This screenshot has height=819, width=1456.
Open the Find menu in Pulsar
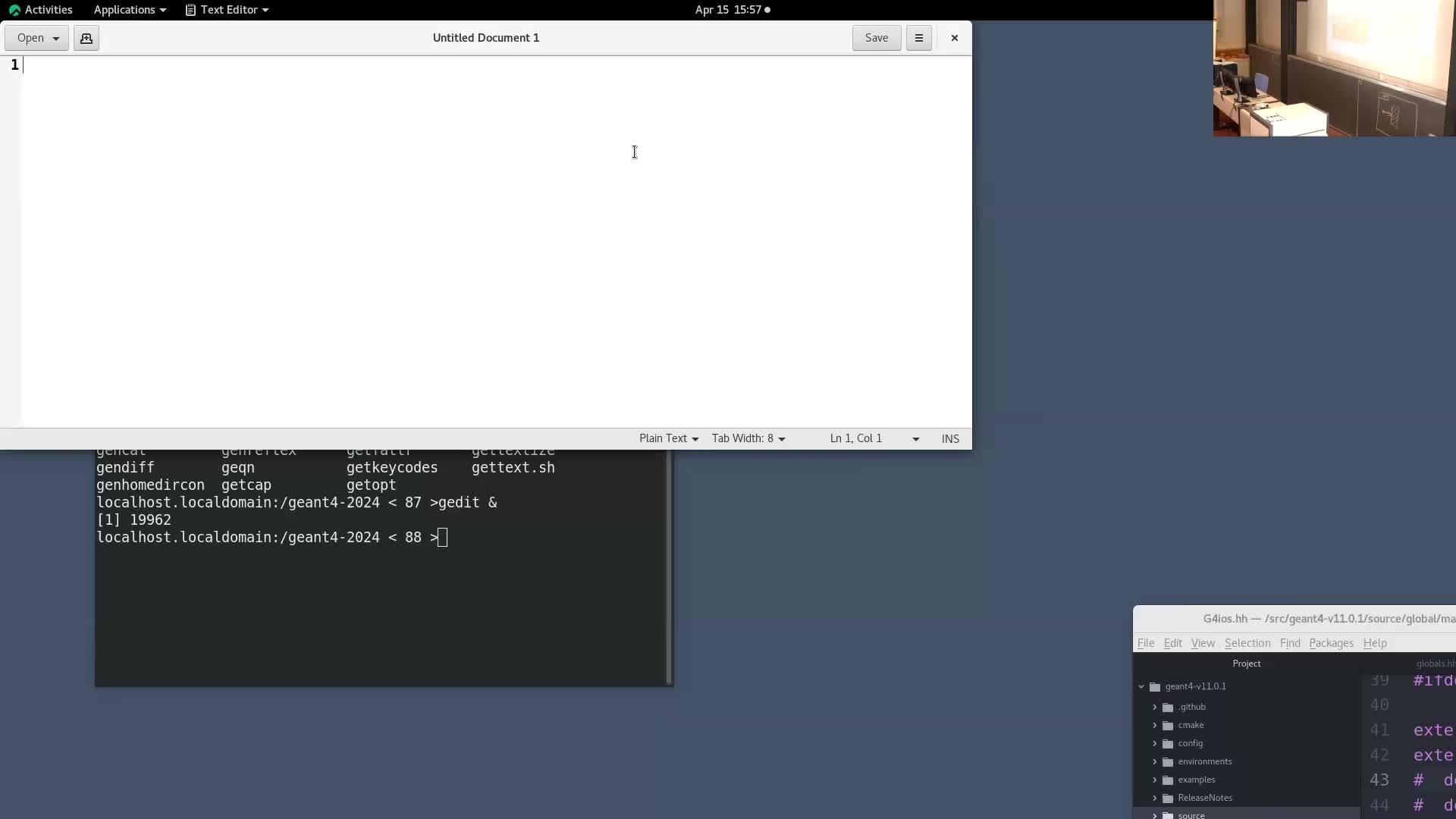coord(1291,643)
